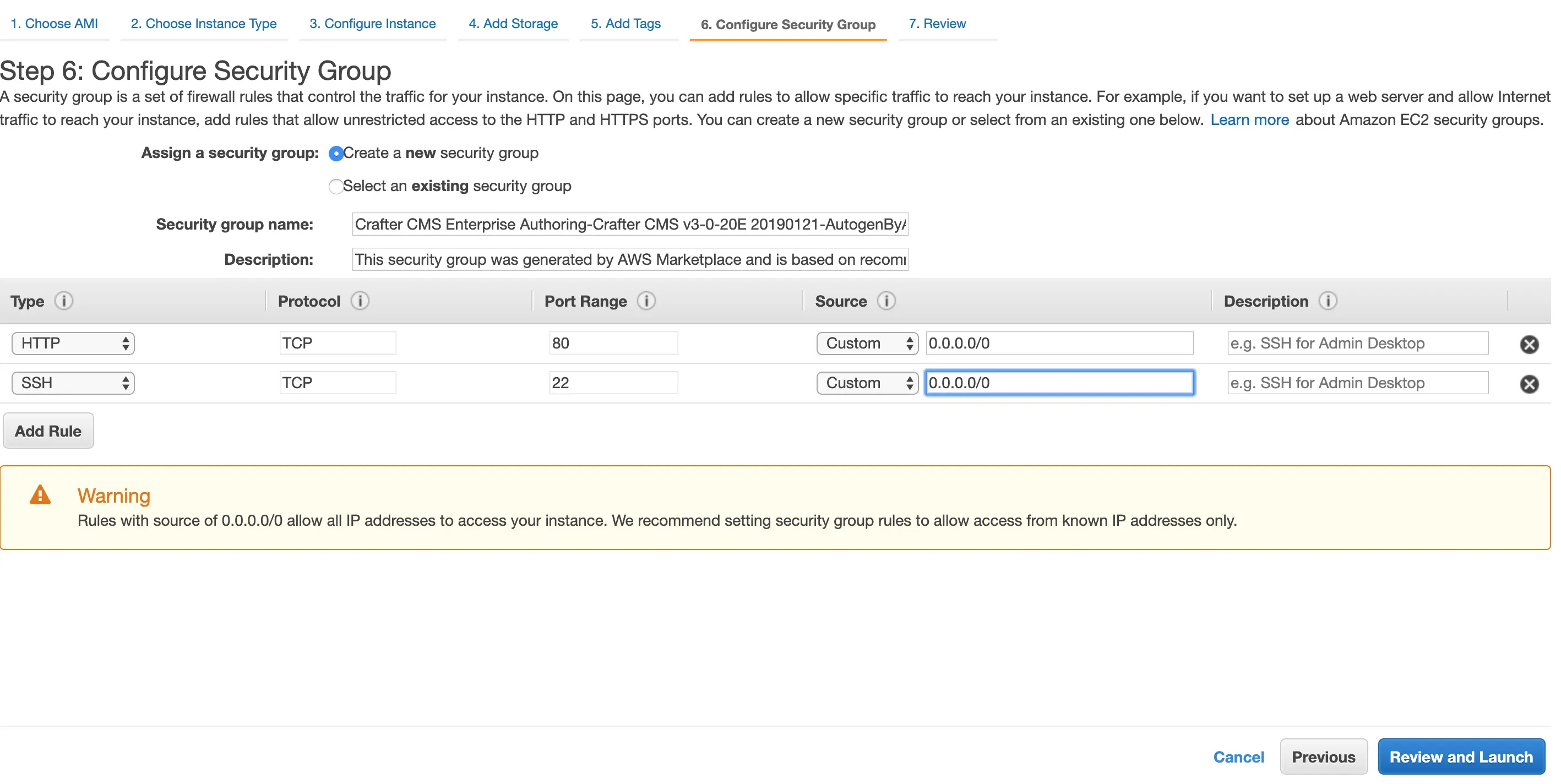Viewport: 1561px width, 784px height.
Task: Open the Custom source dropdown for HTTP rule
Action: click(x=867, y=344)
